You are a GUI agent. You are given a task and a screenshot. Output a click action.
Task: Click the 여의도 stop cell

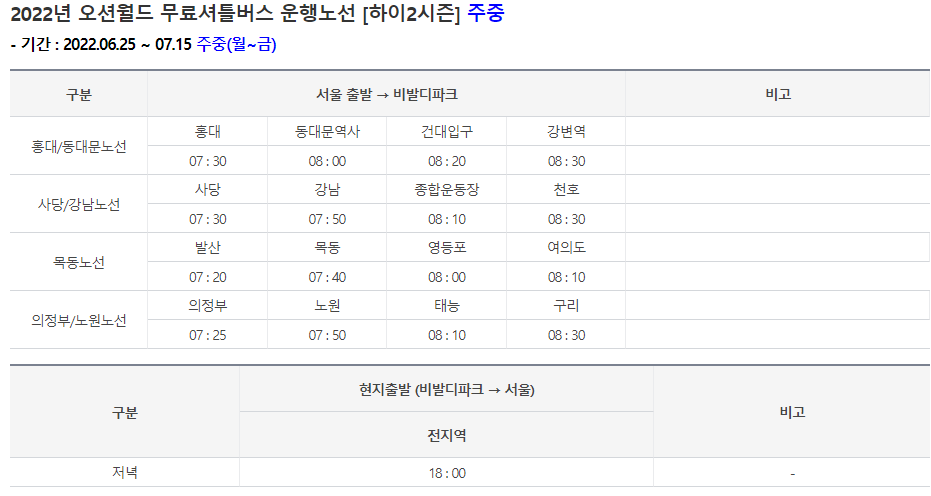pos(566,248)
